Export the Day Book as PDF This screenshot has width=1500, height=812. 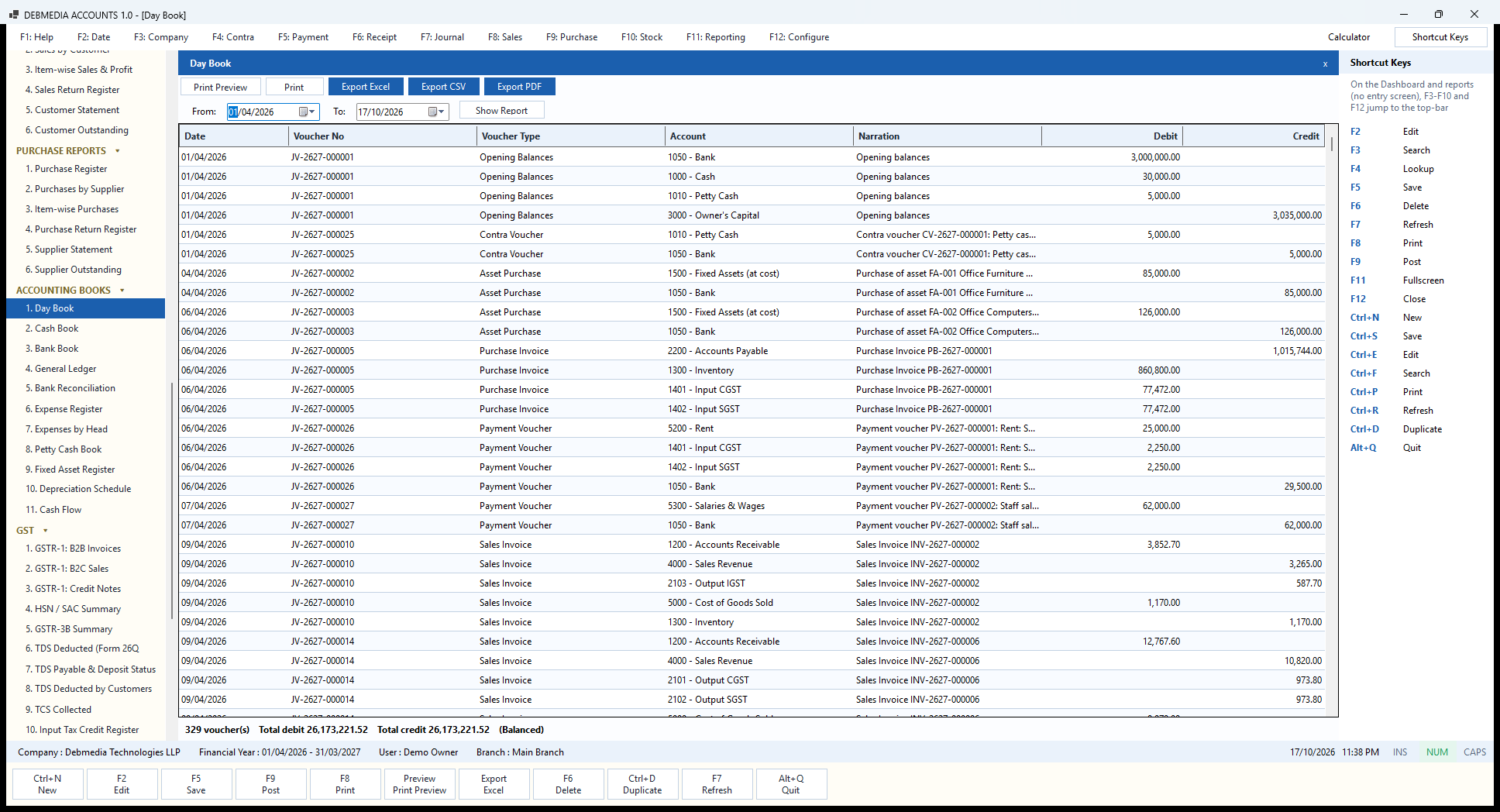520,87
